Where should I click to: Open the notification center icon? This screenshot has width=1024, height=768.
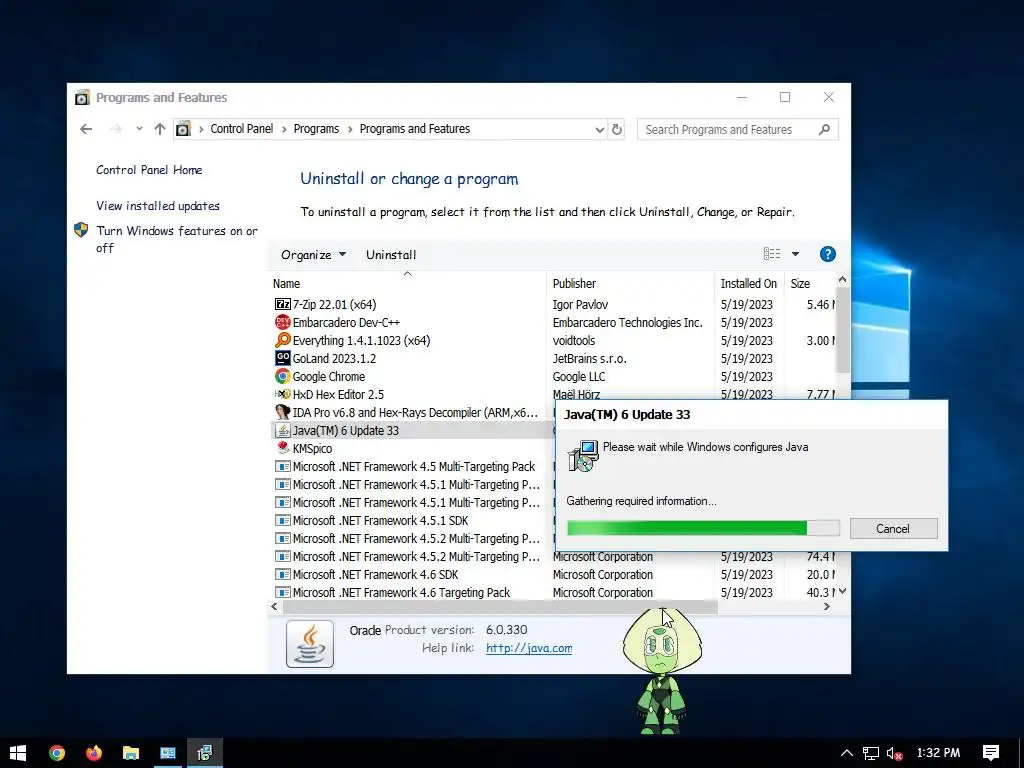click(991, 753)
